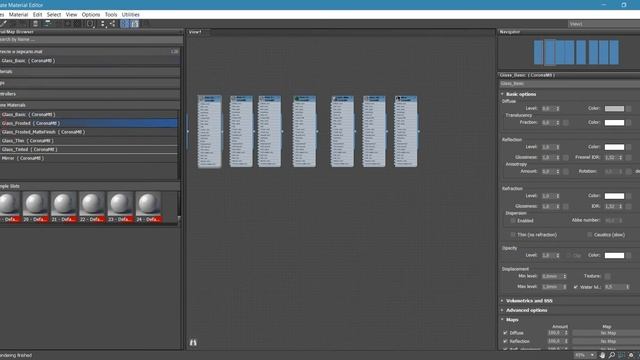Click the map button beside Diffuse color
640x360 pixels.
pos(629,109)
